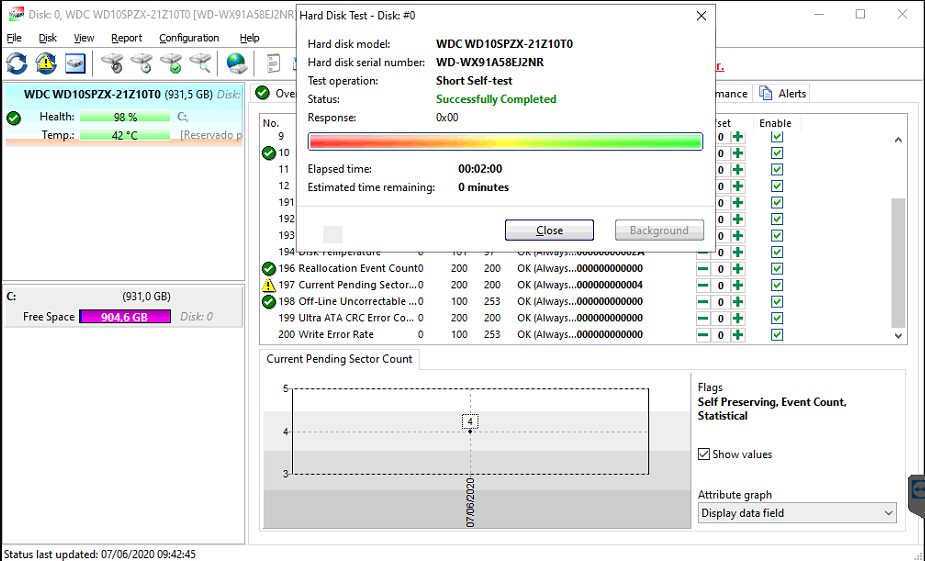Click the green plus on Current Pending Sector row

737,286
